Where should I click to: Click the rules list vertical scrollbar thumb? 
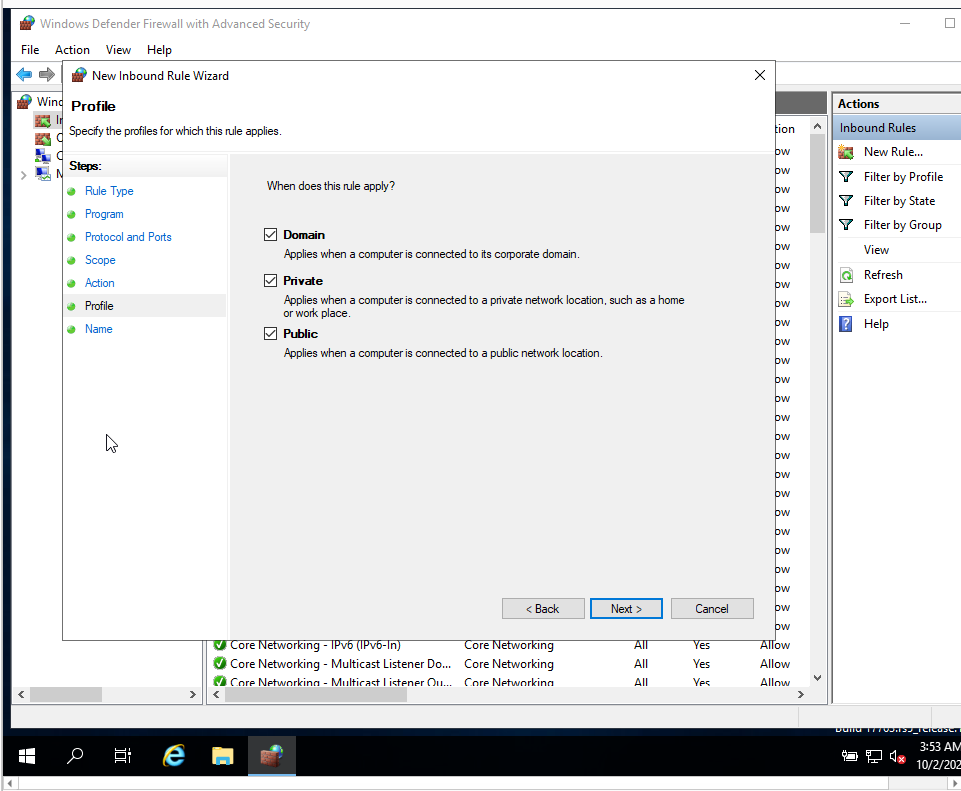[x=817, y=184]
